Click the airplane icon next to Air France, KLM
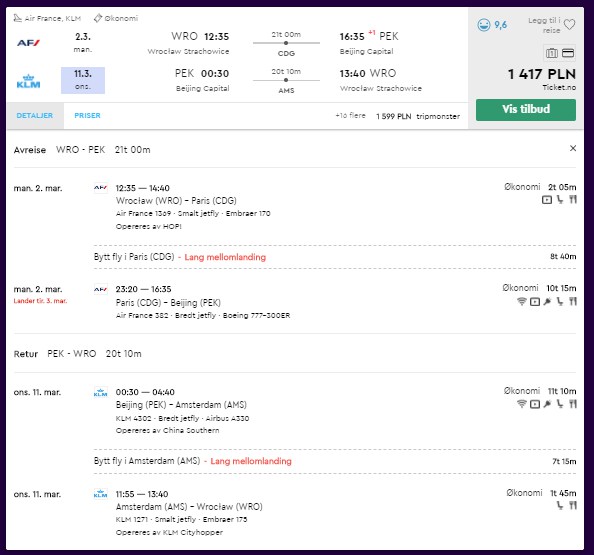Viewport: 594px width, 555px height. 17,18
